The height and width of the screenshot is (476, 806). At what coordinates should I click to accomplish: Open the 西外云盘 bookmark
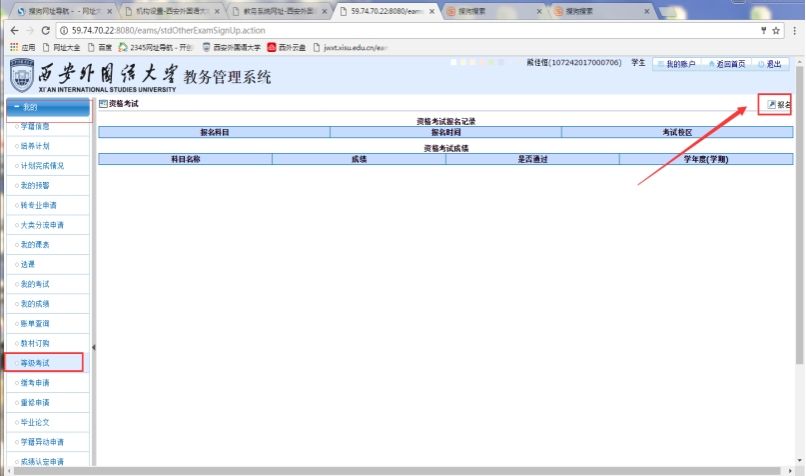(290, 47)
